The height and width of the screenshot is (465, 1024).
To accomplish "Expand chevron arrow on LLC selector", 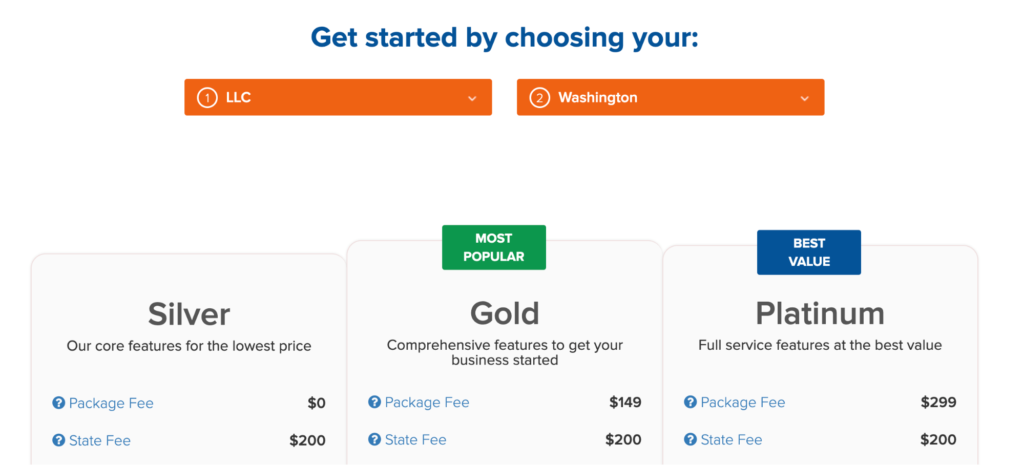I will (x=472, y=99).
